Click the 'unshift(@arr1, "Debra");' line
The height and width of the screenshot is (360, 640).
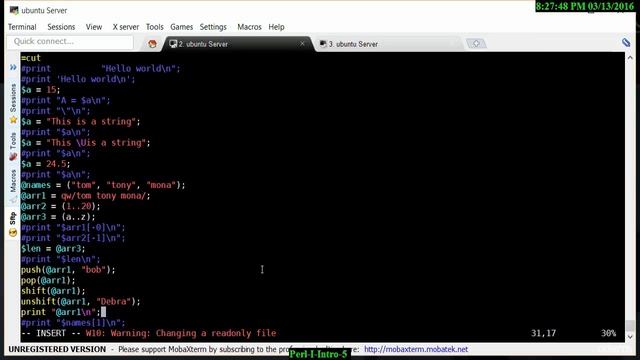(80, 302)
